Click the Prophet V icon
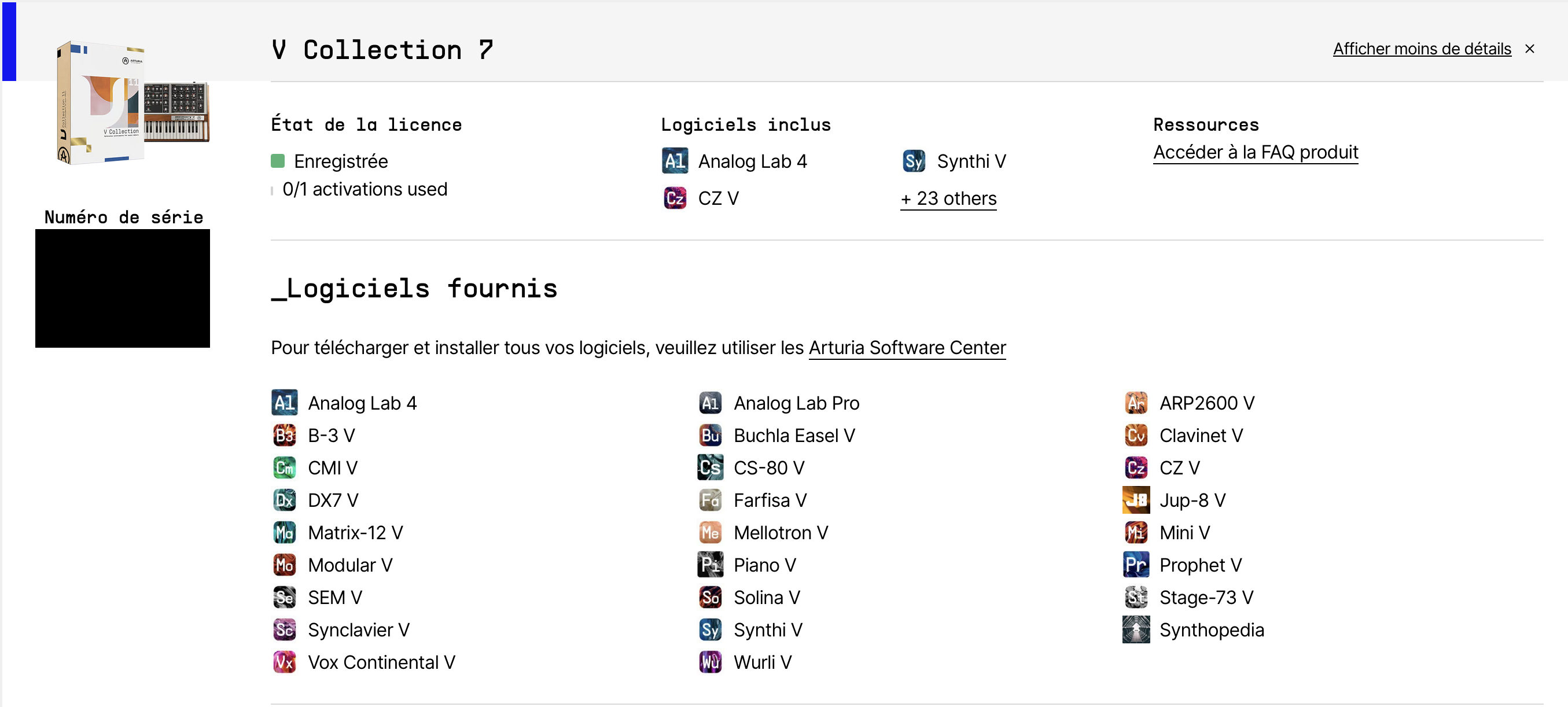 tap(1136, 565)
